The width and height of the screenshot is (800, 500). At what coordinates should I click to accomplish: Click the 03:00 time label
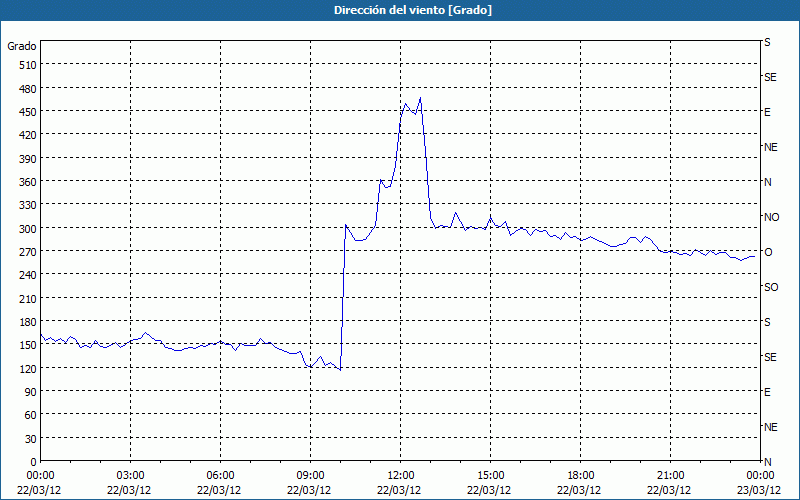pyautogui.click(x=130, y=476)
